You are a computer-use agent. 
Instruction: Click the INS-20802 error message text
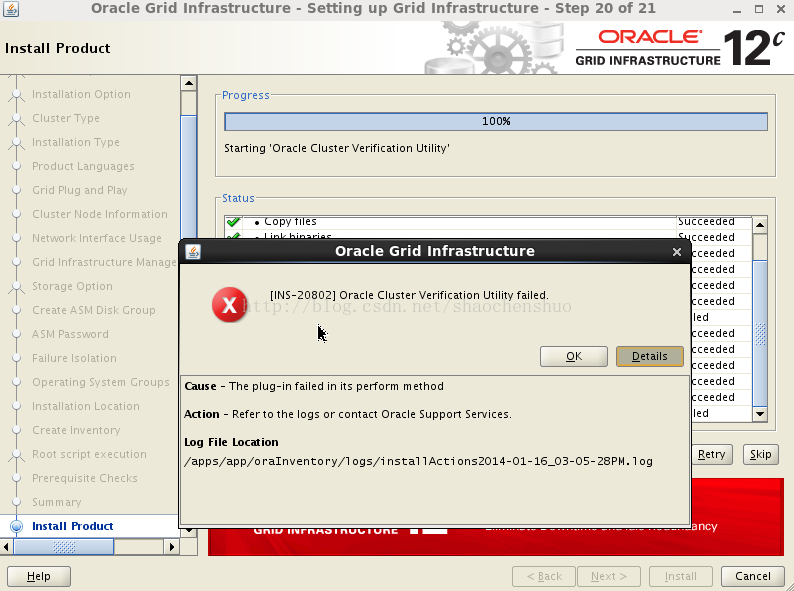pyautogui.click(x=409, y=295)
